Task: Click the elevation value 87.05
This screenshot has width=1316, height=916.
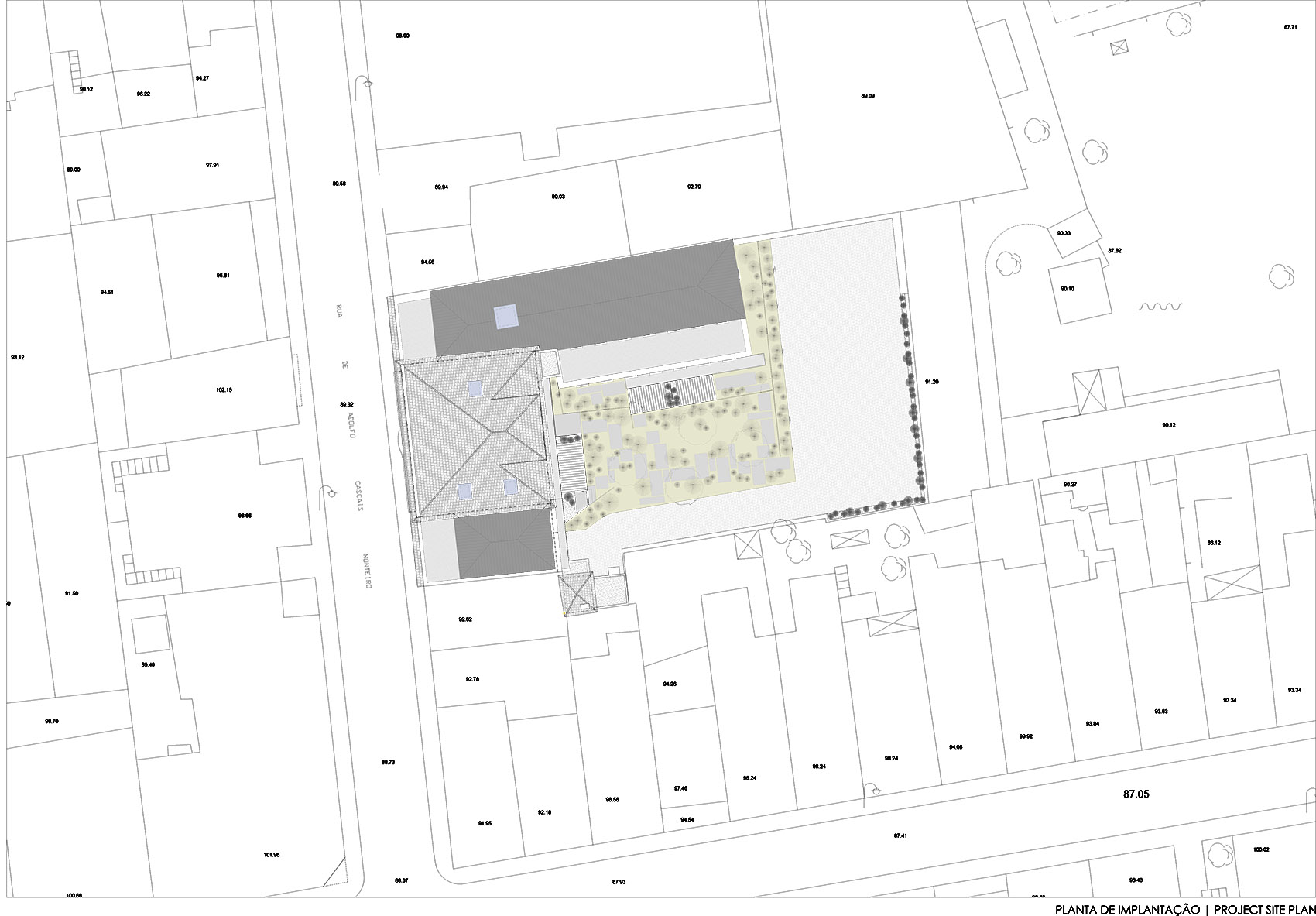Action: [1136, 794]
